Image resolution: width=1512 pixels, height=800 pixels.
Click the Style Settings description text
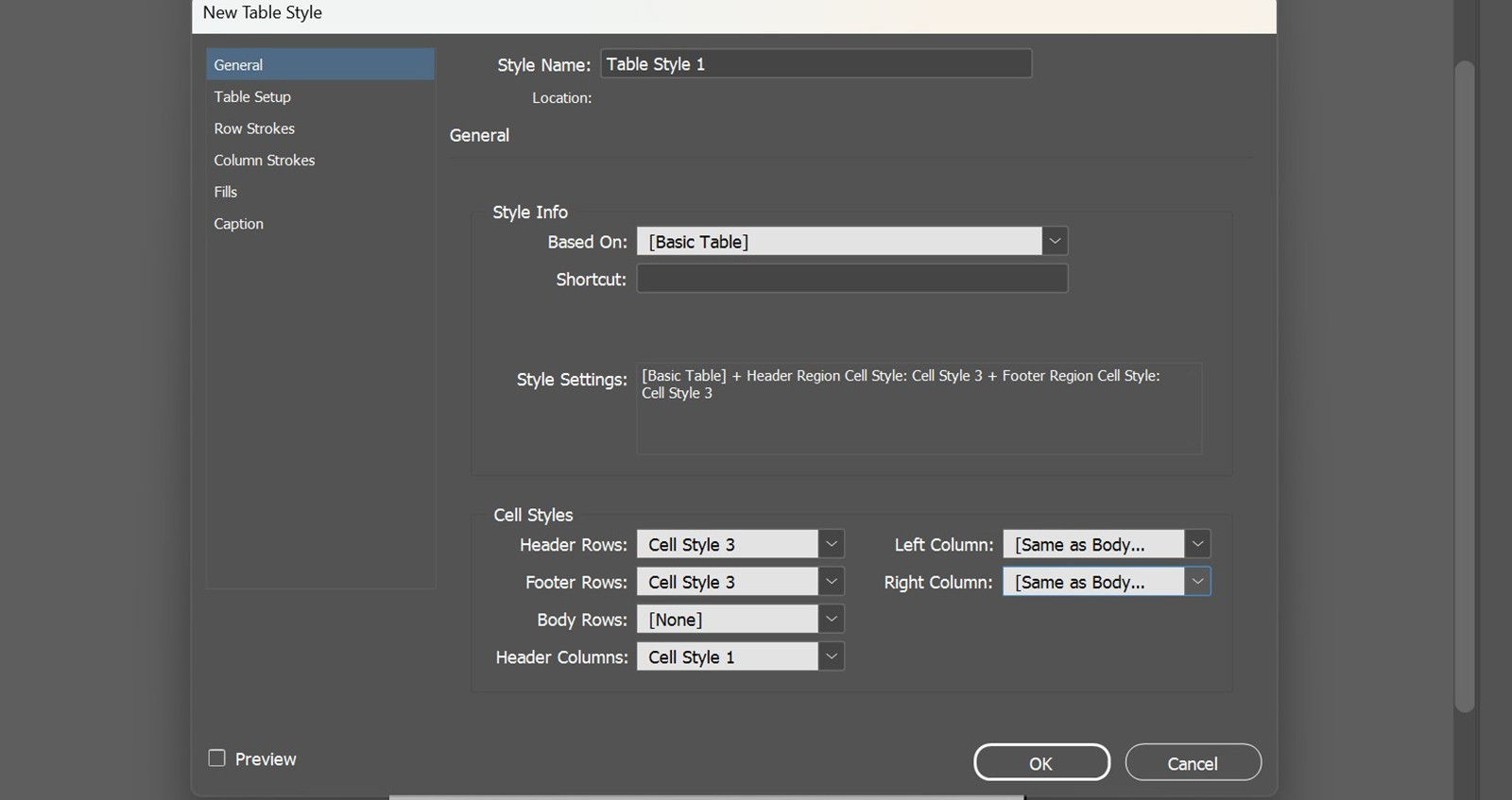pos(901,383)
